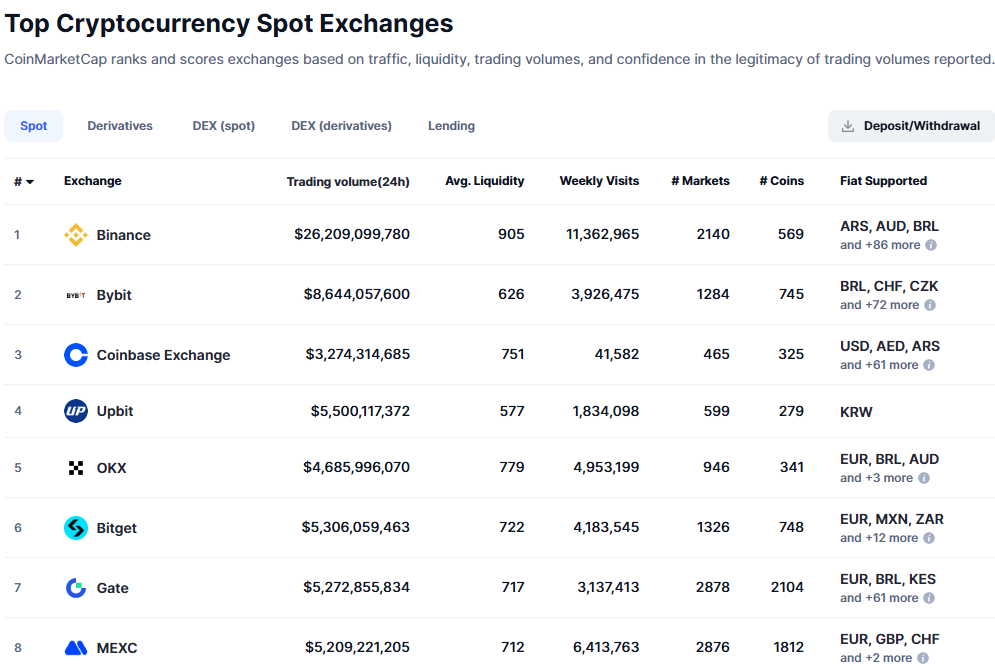Click the OKX logo icon

coord(76,468)
